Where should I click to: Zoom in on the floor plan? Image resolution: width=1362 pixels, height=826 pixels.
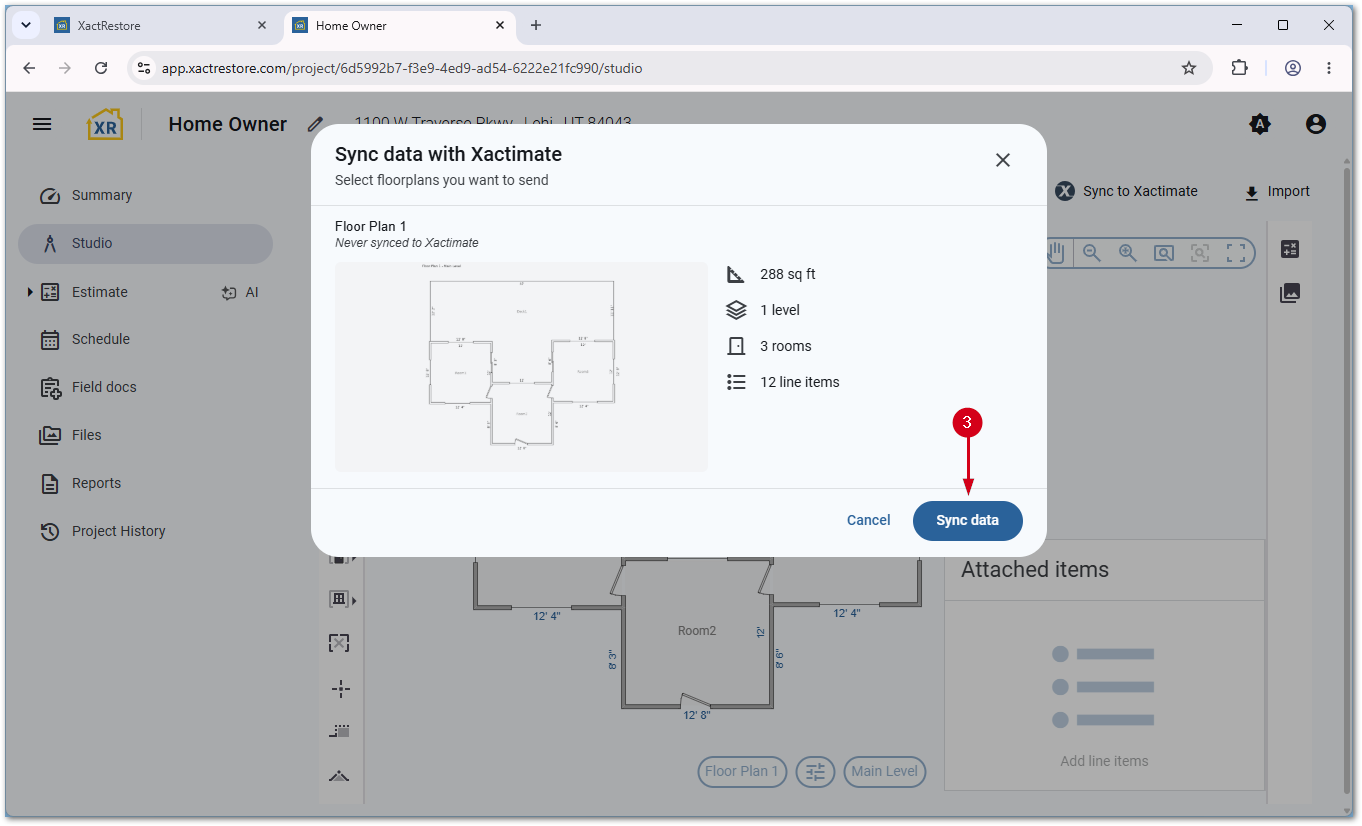point(1128,253)
